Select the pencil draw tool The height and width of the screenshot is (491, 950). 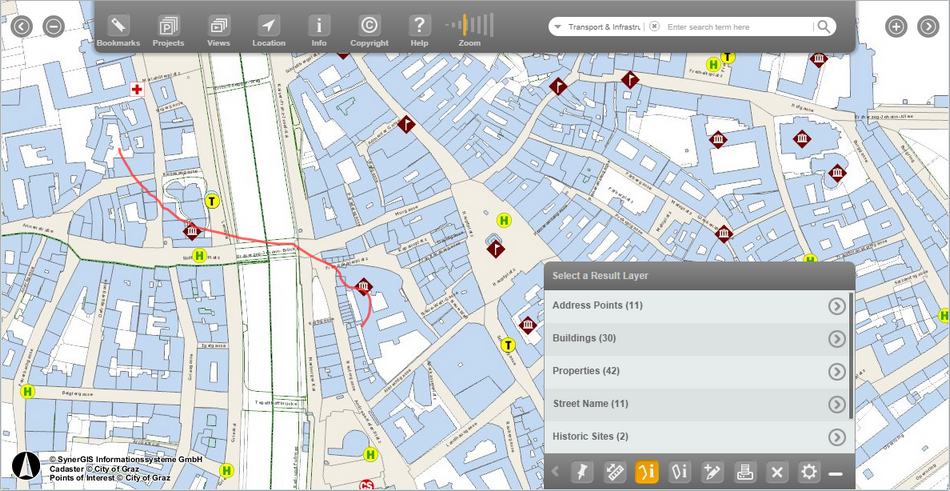click(712, 472)
